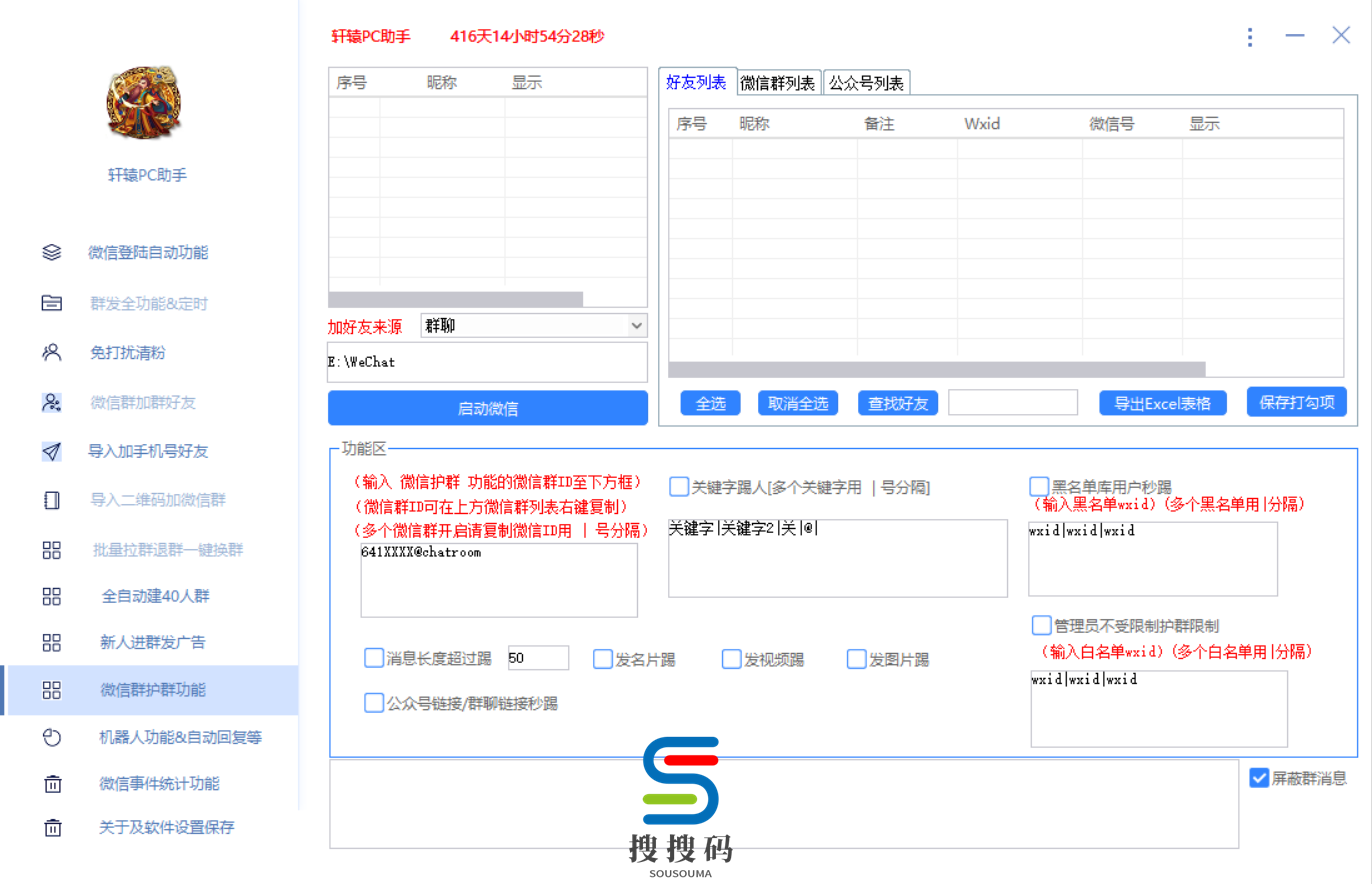Click the 备注 column header

pyautogui.click(x=879, y=124)
